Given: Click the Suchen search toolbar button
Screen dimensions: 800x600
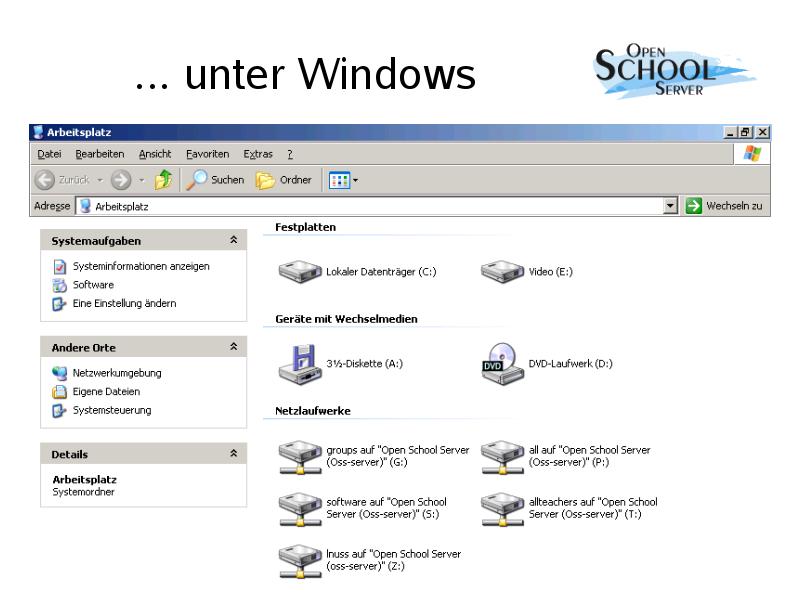Looking at the screenshot, I should [x=216, y=180].
